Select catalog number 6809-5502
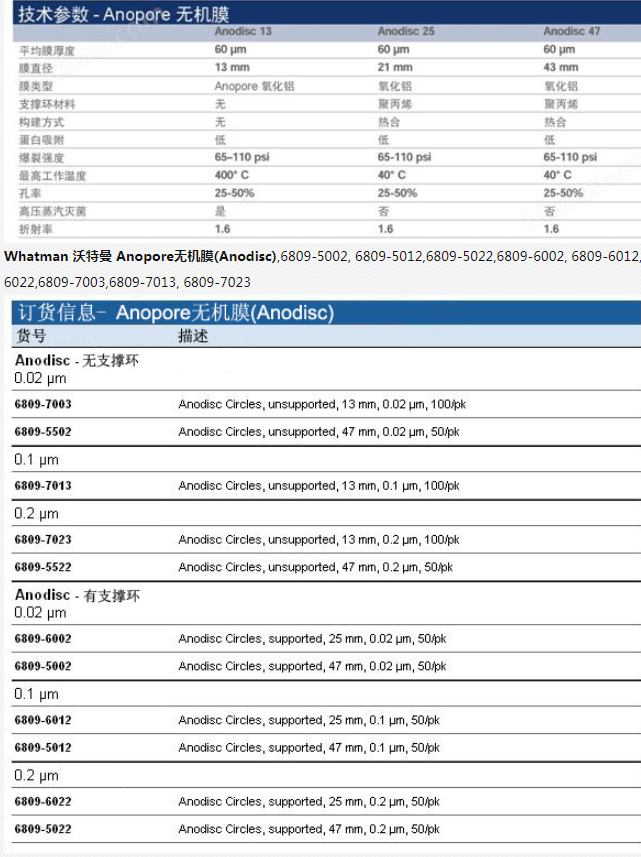Viewport: 641px width, 857px height. (43, 431)
